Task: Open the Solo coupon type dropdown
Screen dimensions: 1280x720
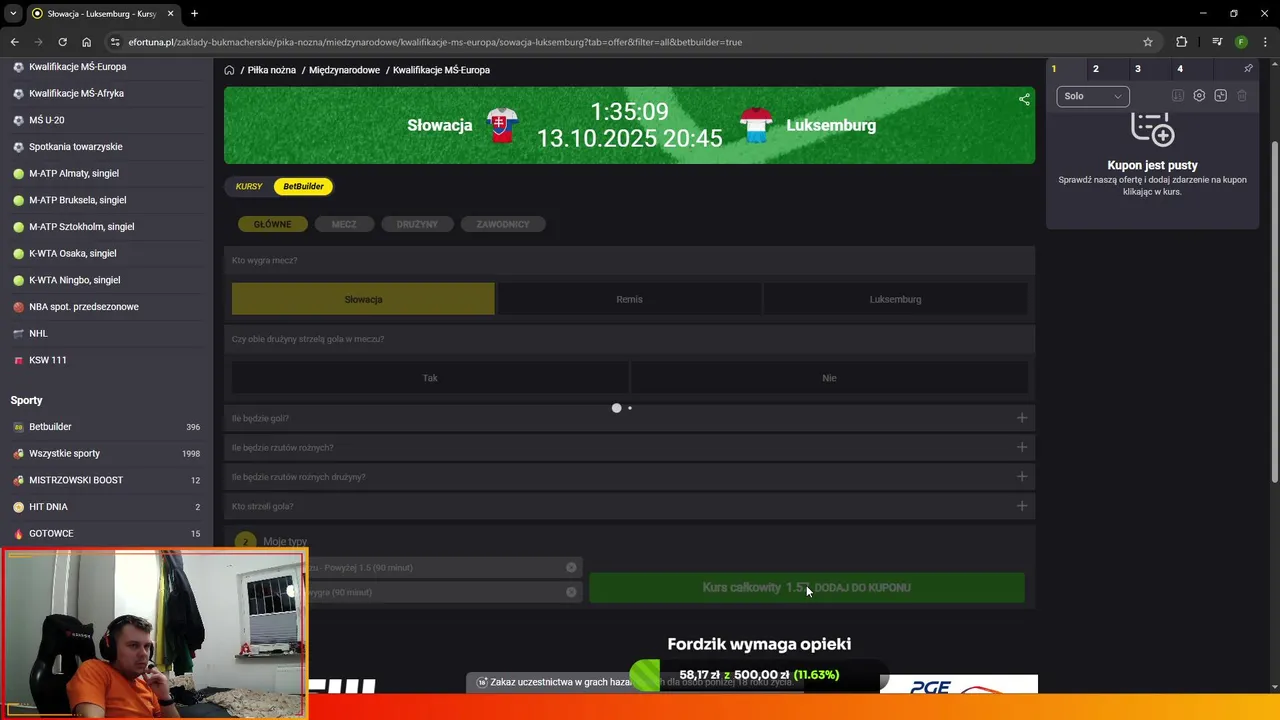Action: coord(1092,96)
